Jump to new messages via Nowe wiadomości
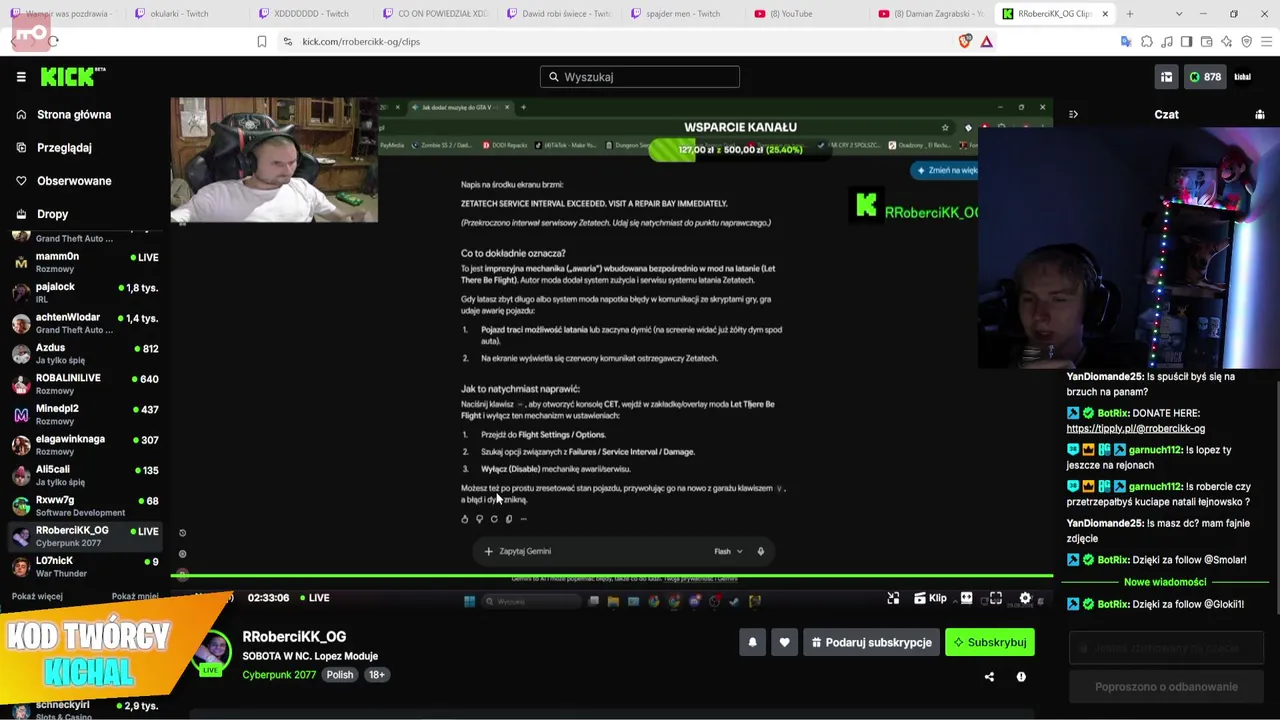Screen dimensions: 1280x720 pos(1165,582)
